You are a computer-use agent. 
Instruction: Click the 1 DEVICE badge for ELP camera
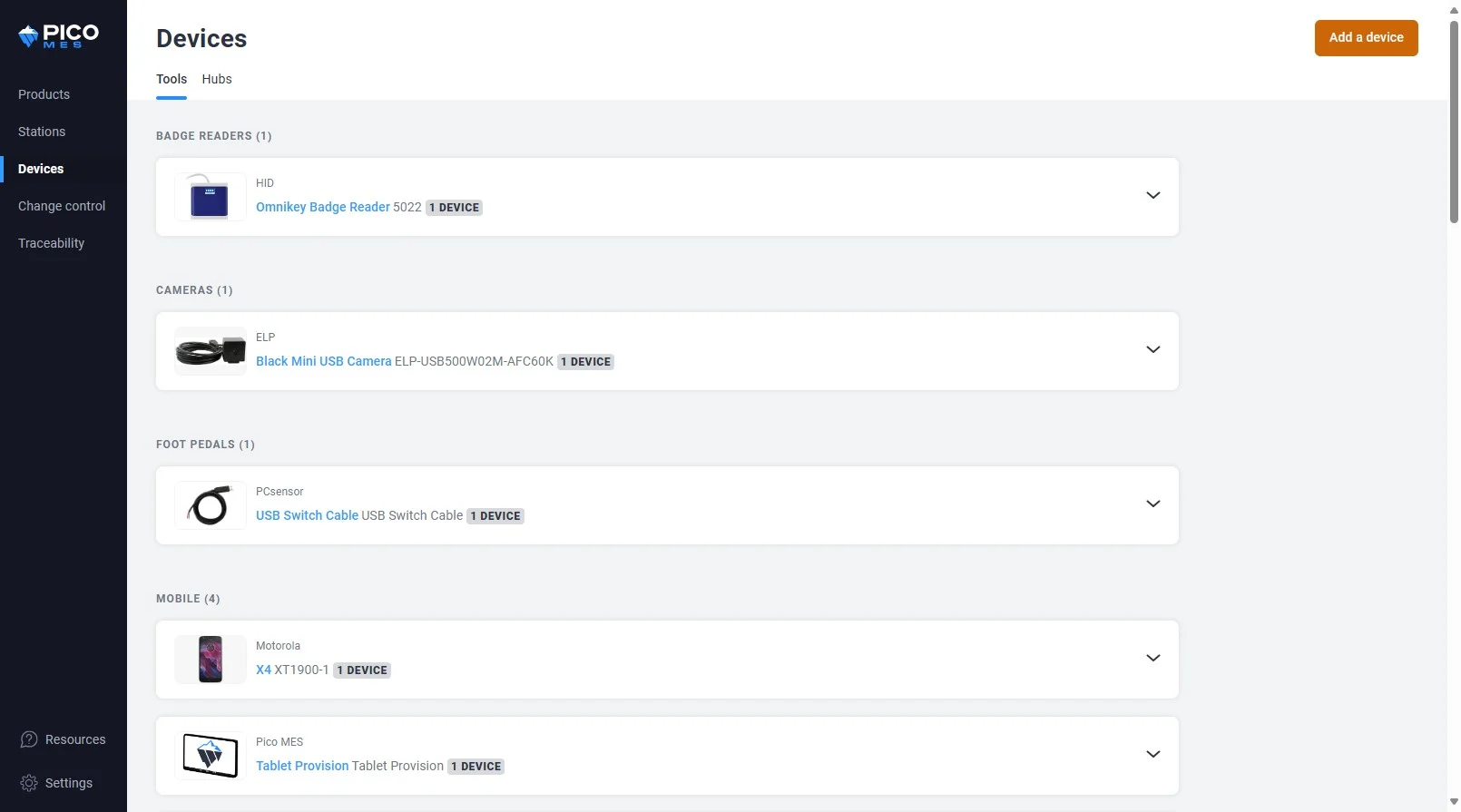(585, 362)
